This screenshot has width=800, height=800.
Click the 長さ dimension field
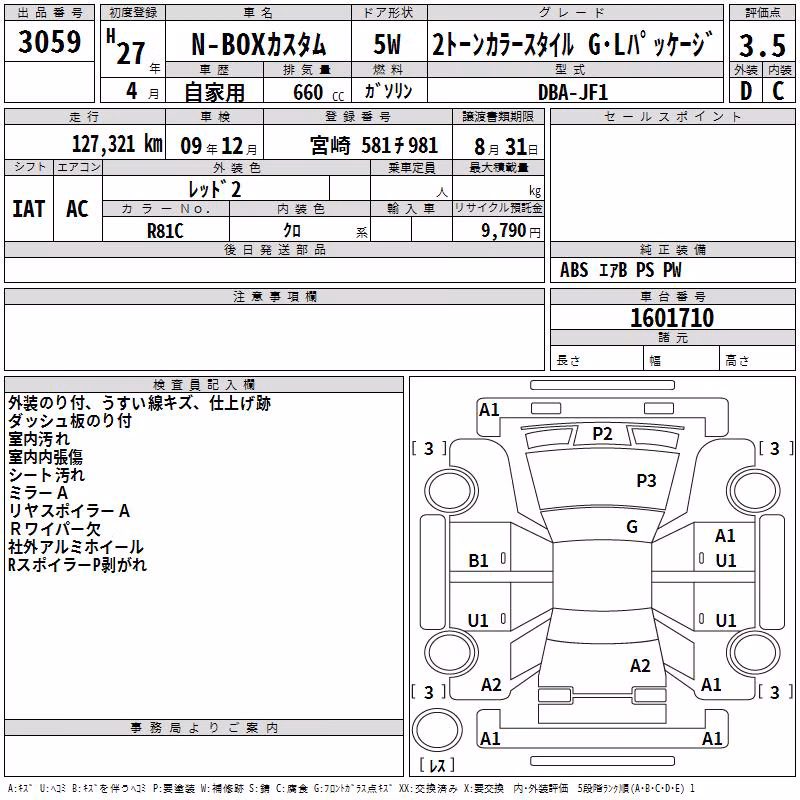[596, 358]
